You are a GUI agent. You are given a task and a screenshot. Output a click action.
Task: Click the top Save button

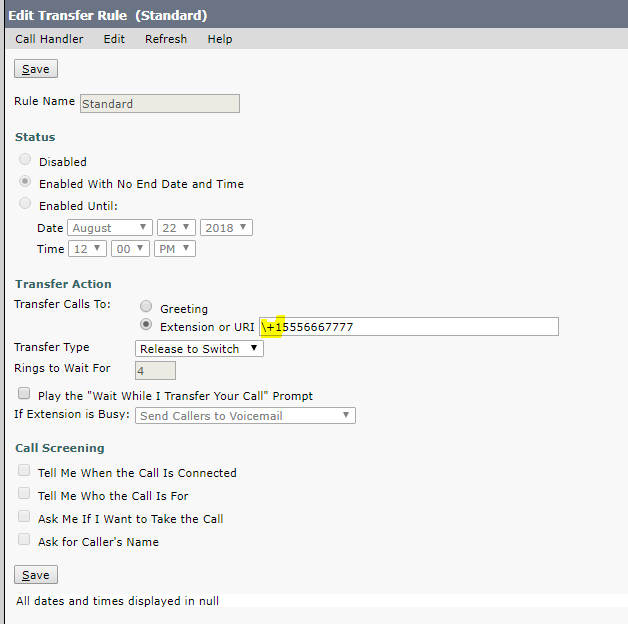(x=36, y=69)
